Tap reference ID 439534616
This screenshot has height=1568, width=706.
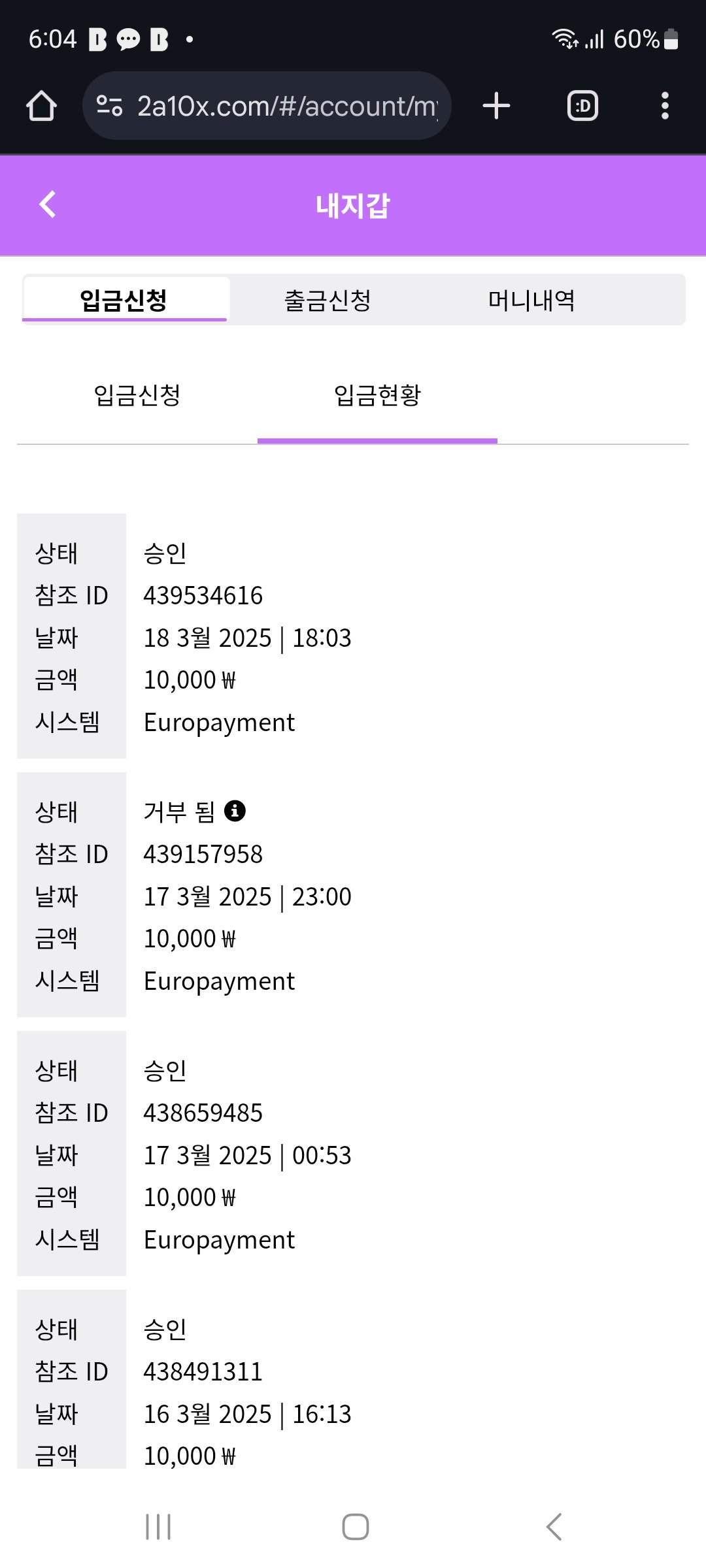203,596
